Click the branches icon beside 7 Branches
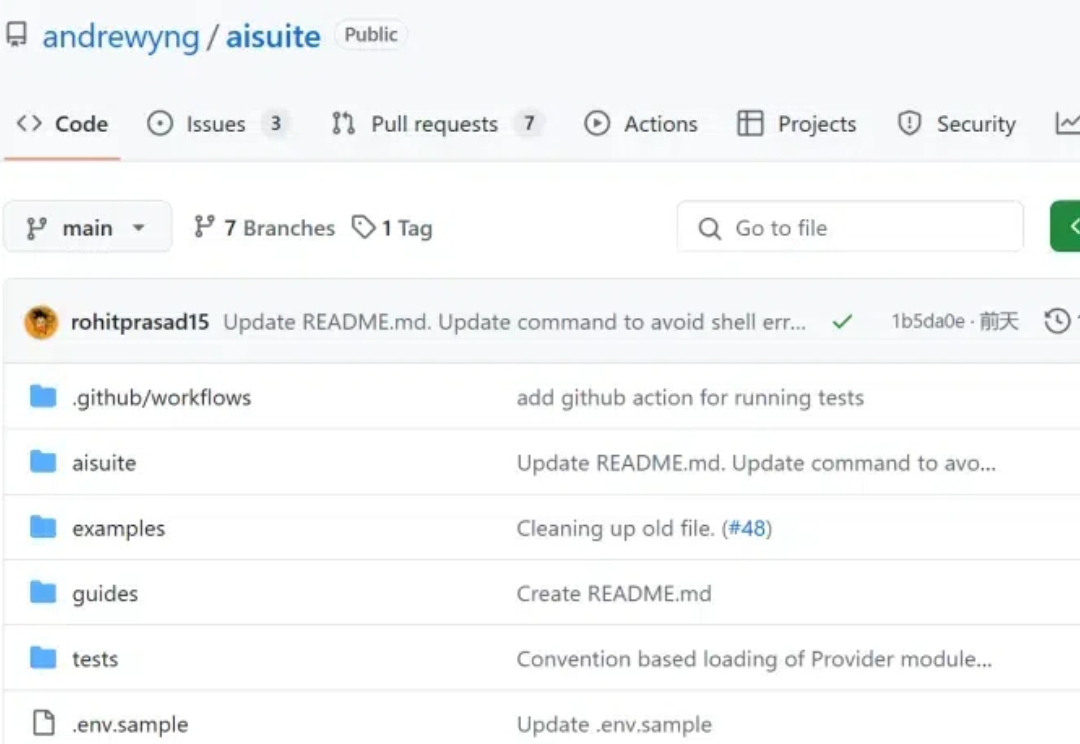Image resolution: width=1080 pixels, height=744 pixels. click(x=204, y=227)
